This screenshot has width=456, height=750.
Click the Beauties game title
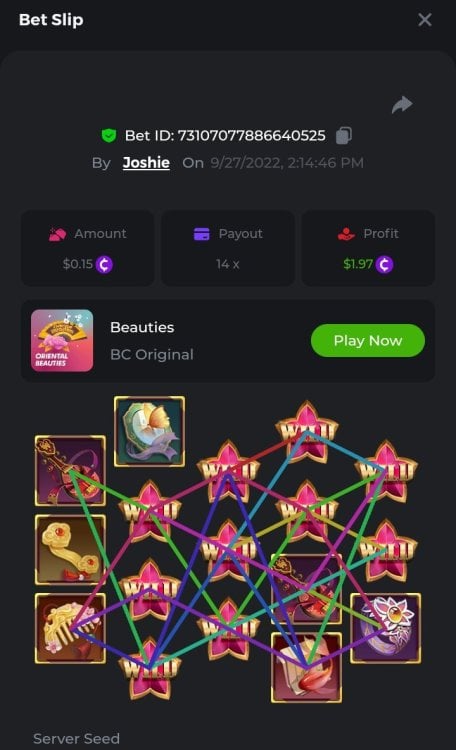[x=142, y=327]
